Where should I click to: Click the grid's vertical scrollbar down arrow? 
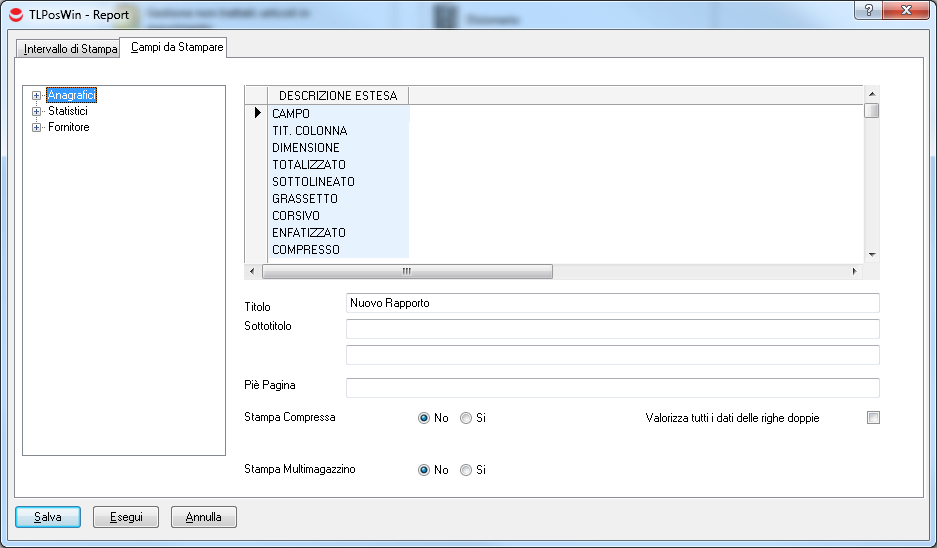[872, 255]
